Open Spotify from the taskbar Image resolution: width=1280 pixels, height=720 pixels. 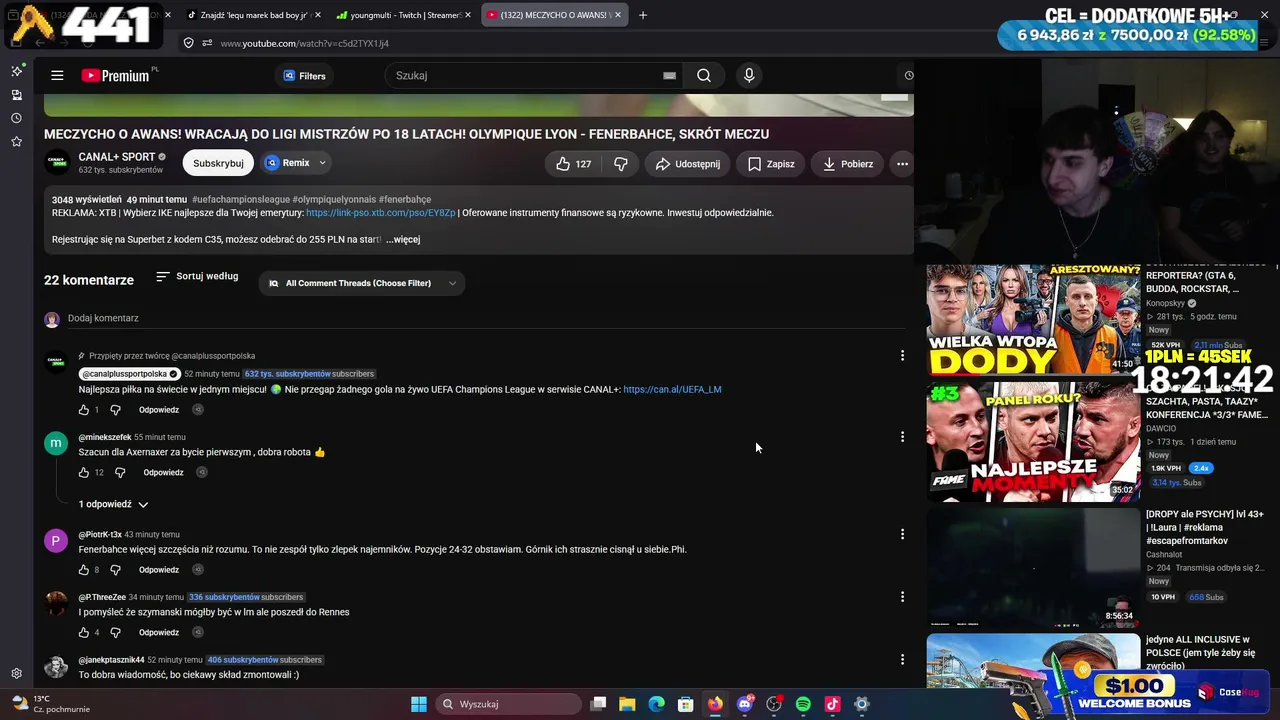(803, 704)
